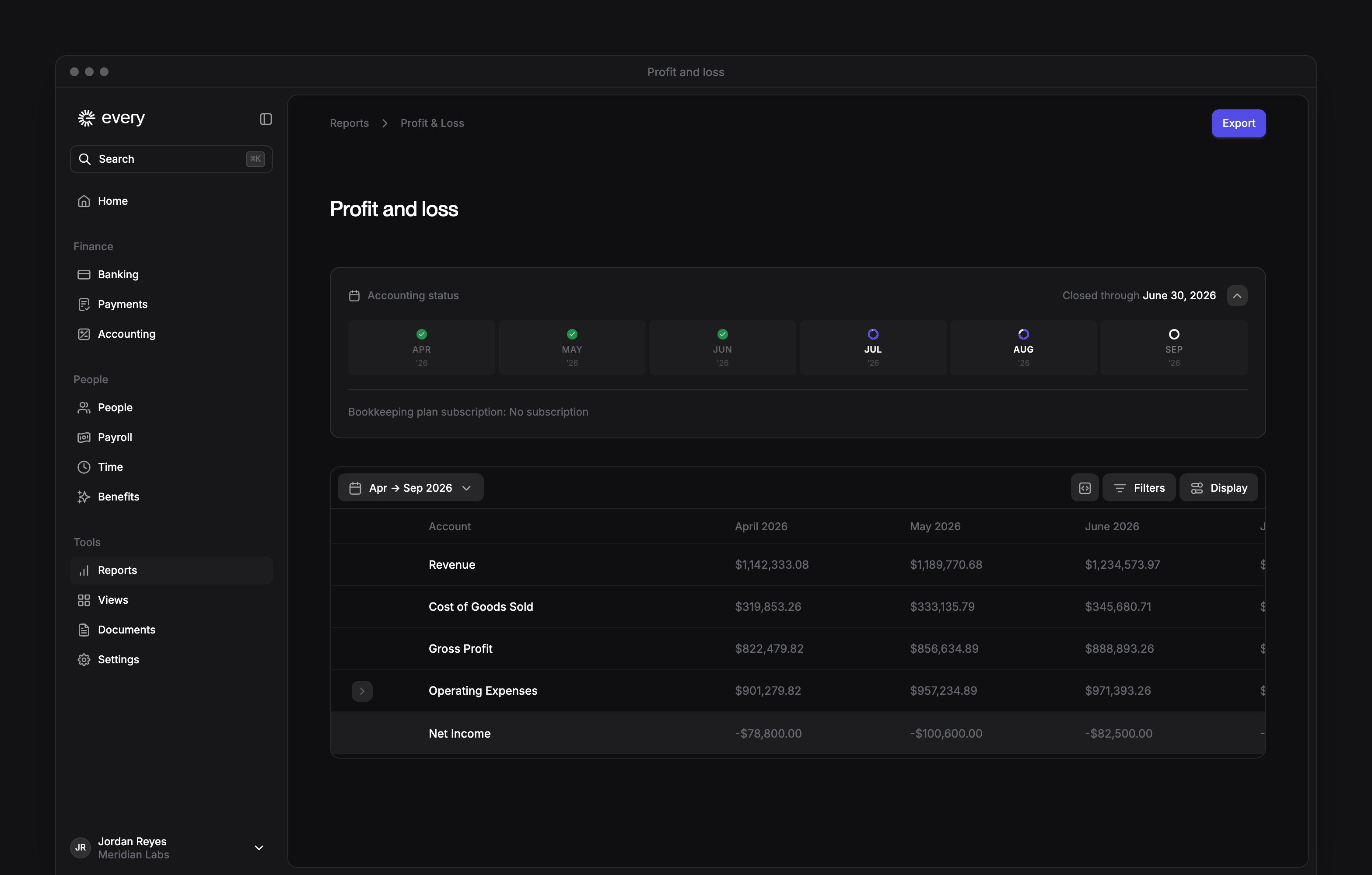The width and height of the screenshot is (1372, 875).
Task: Click the Export button
Action: pyautogui.click(x=1239, y=123)
